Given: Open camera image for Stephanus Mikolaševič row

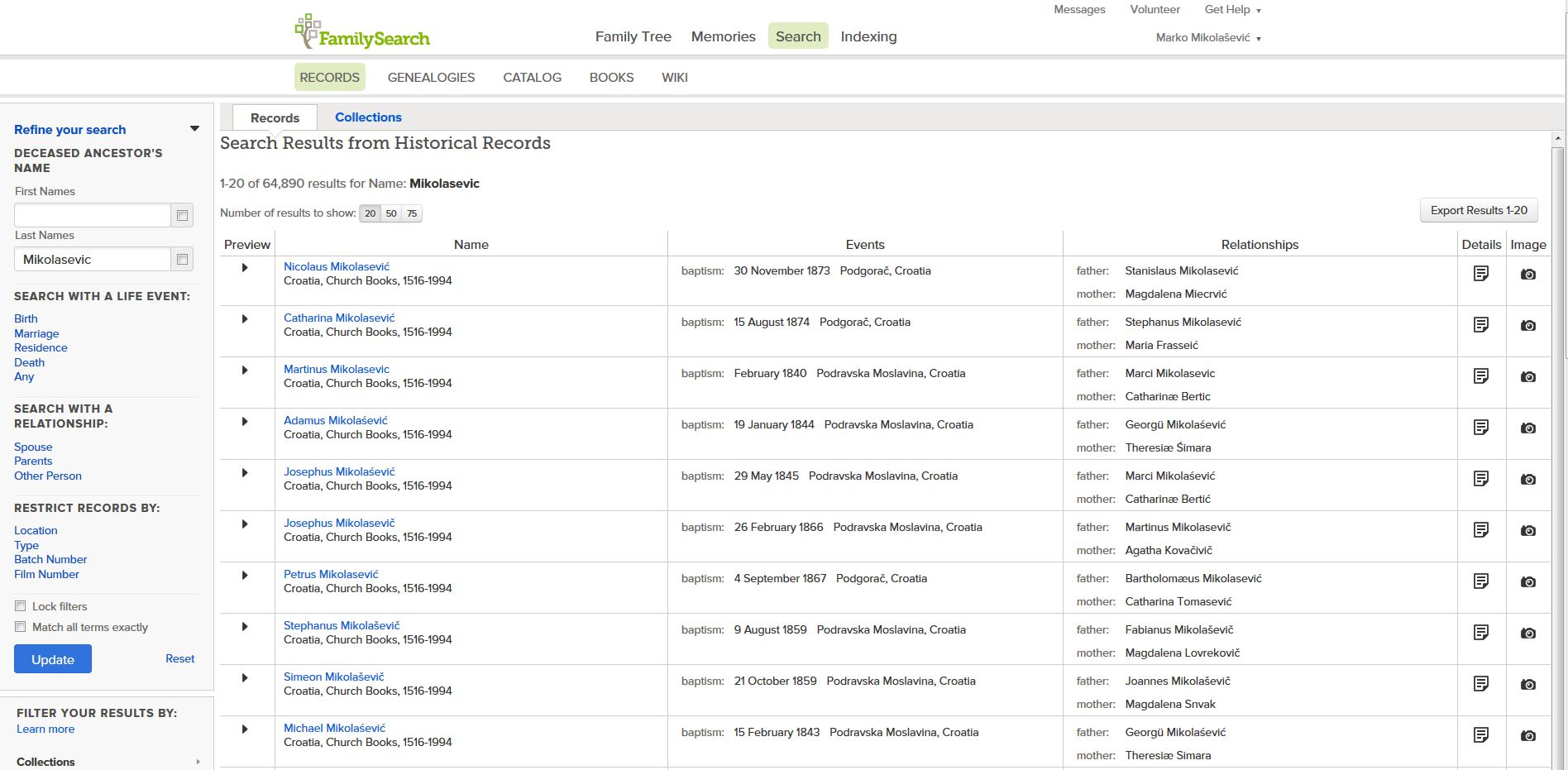Looking at the screenshot, I should coord(1527,634).
